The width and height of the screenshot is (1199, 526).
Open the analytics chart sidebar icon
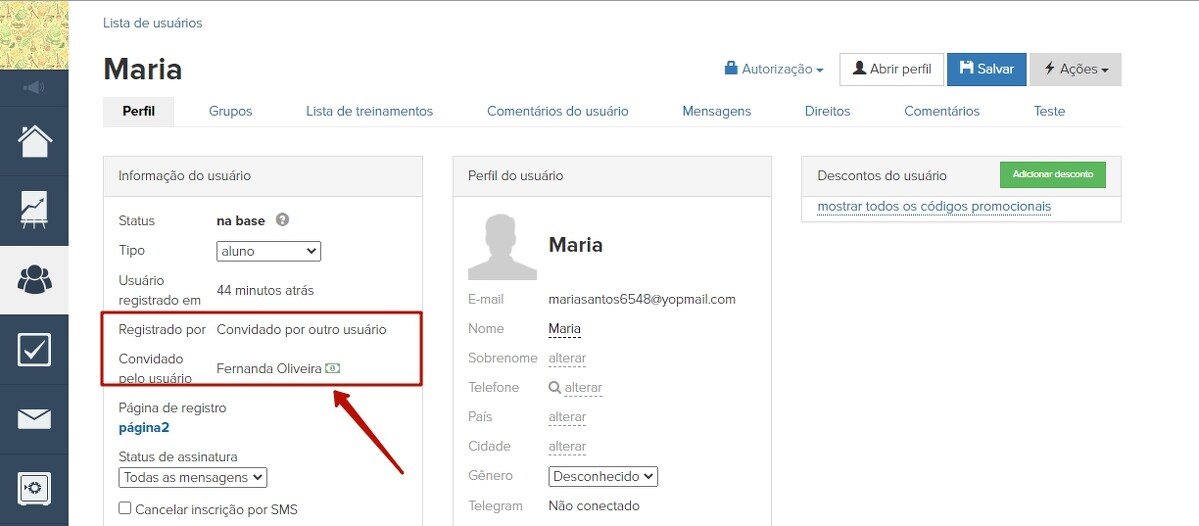click(34, 211)
